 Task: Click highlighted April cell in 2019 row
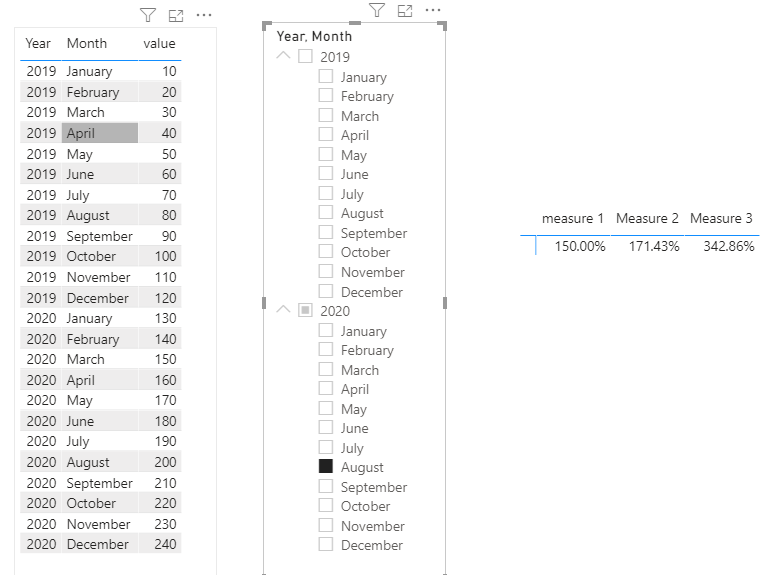(x=100, y=133)
